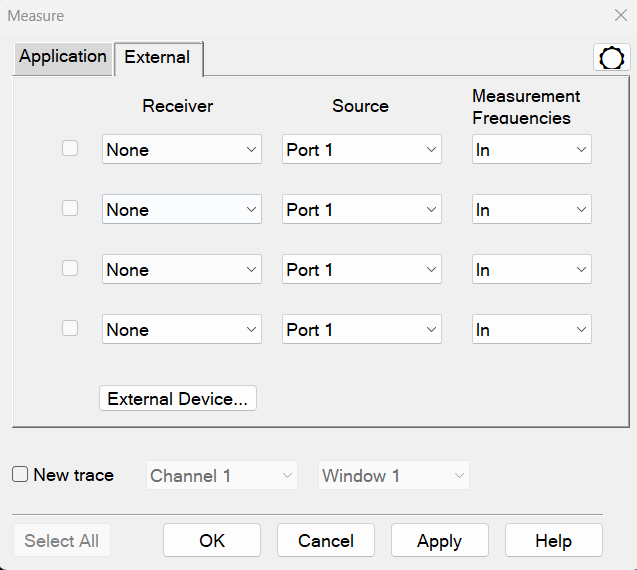This screenshot has height=570, width=637.
Task: Click the Cancel button
Action: (326, 540)
